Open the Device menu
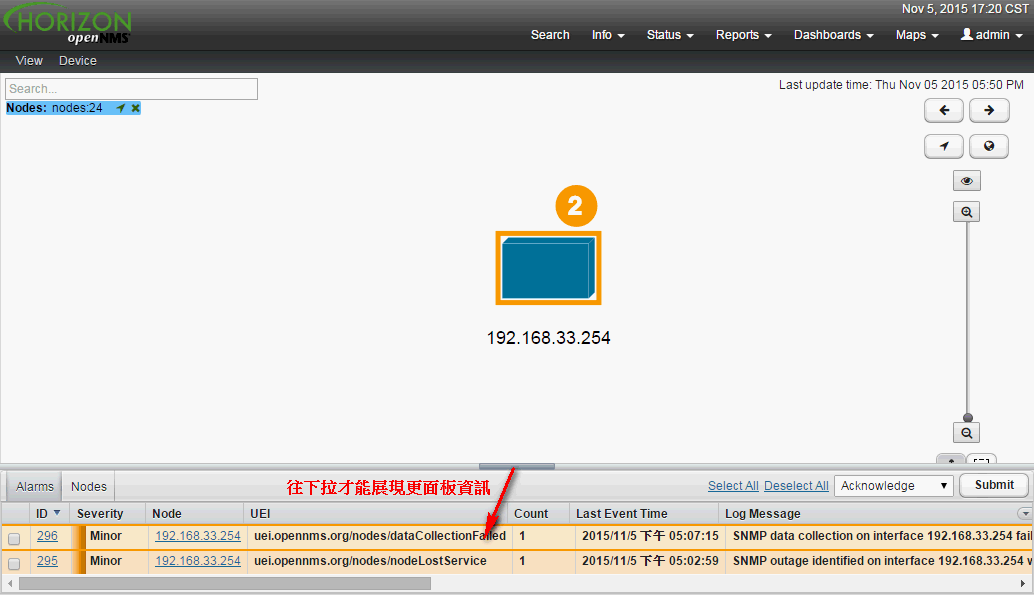1034x595 pixels. 78,61
